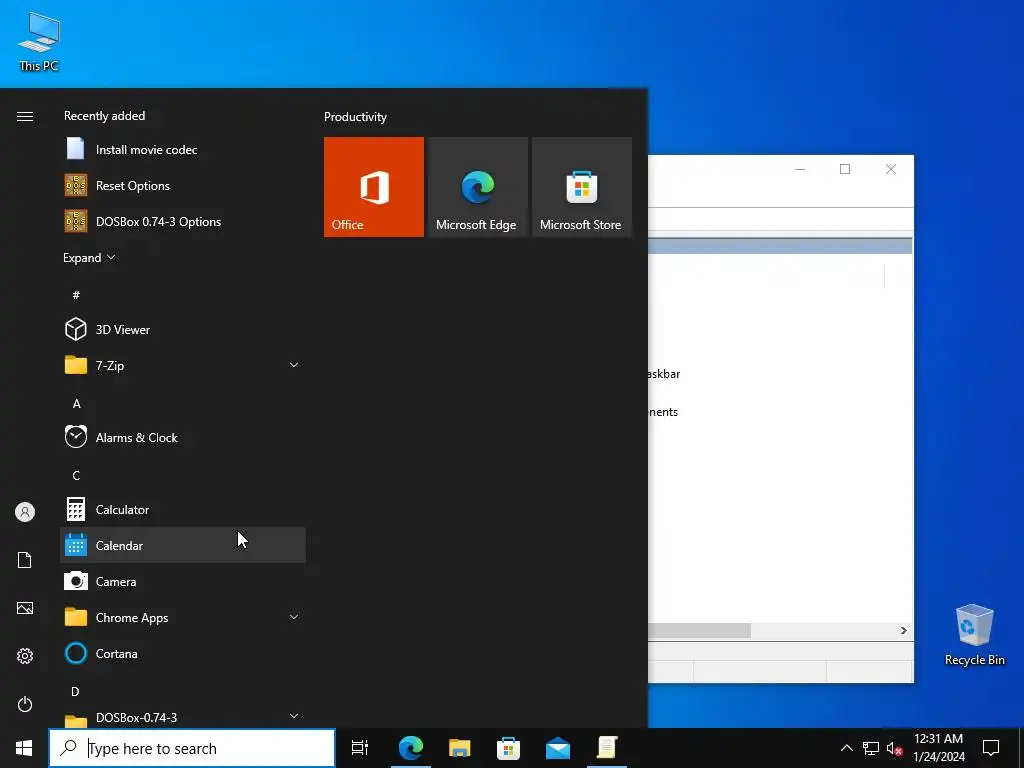Launch the Calculator app
Viewport: 1024px width, 768px height.
pyautogui.click(x=183, y=509)
